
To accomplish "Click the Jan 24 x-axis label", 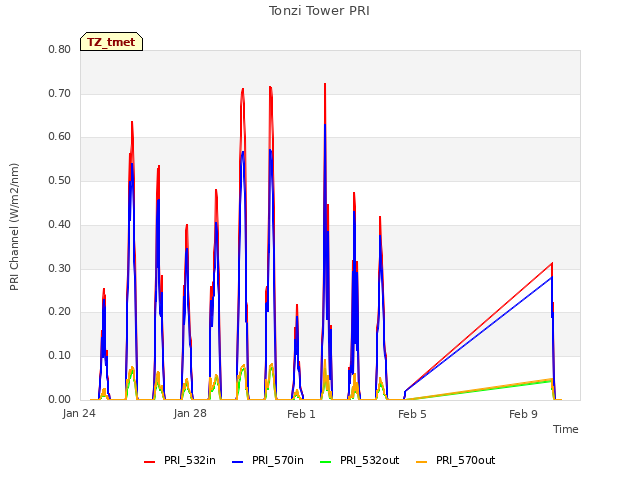I will [x=79, y=413].
